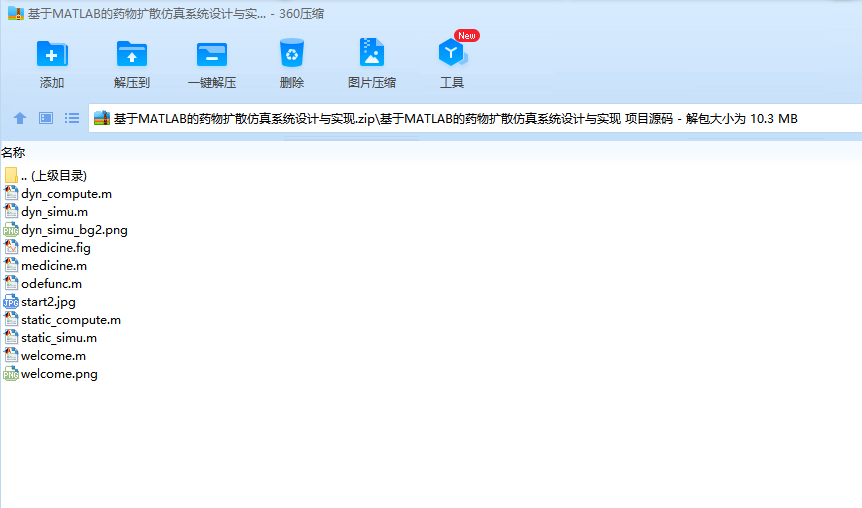Click the '添加' label under the add icon
The width and height of the screenshot is (862, 508).
coord(52,82)
